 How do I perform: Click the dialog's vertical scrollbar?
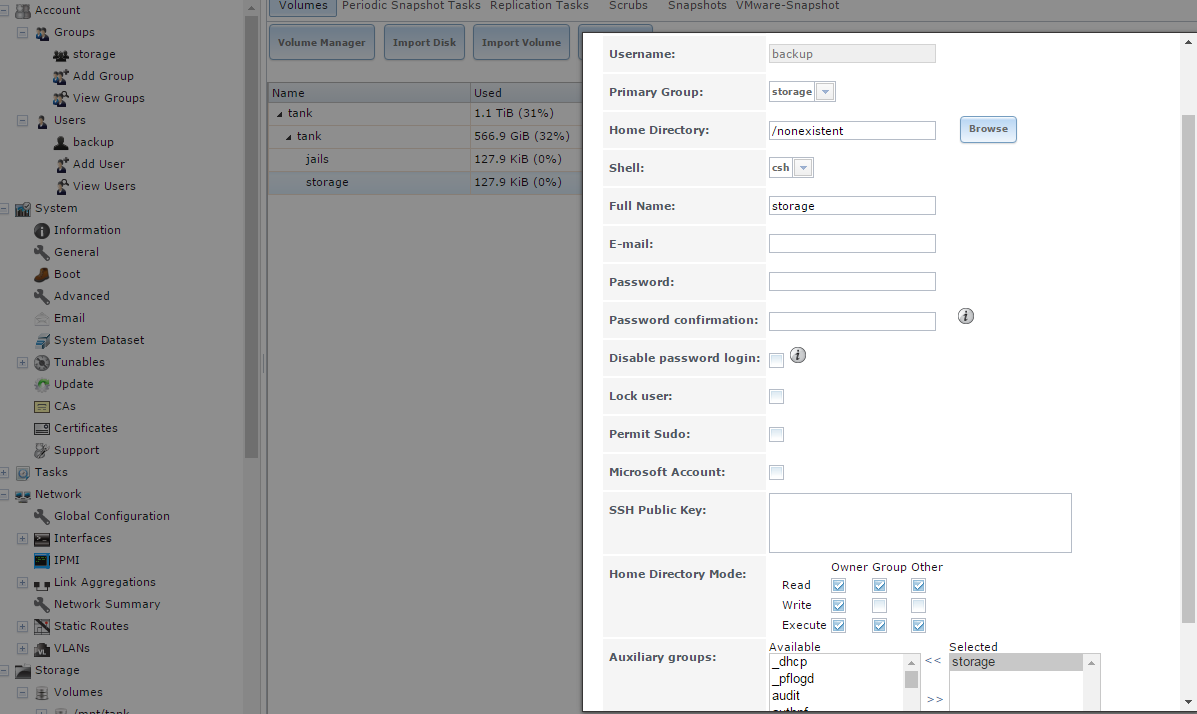[1188, 360]
